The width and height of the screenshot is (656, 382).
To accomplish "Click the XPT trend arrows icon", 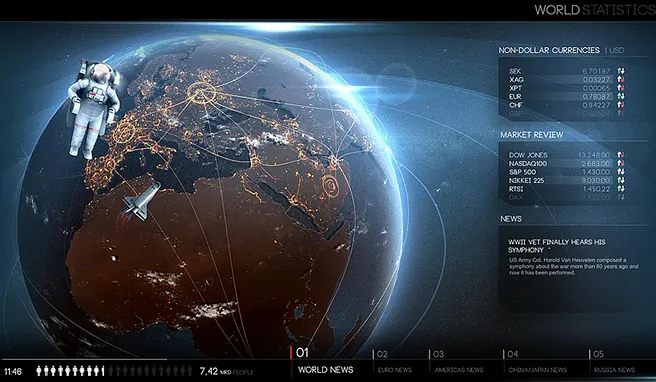I will point(620,88).
